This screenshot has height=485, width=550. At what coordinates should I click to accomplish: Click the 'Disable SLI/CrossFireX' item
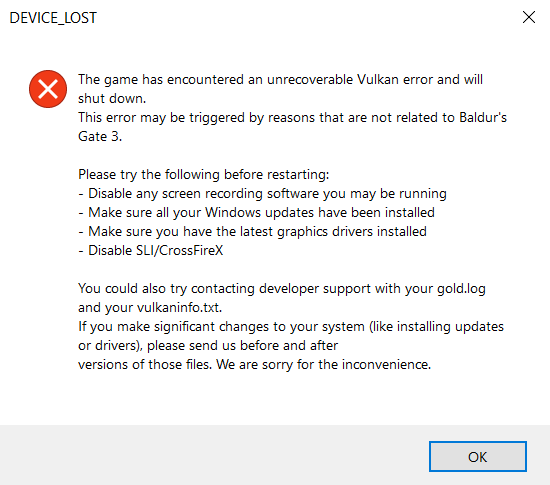[150, 250]
